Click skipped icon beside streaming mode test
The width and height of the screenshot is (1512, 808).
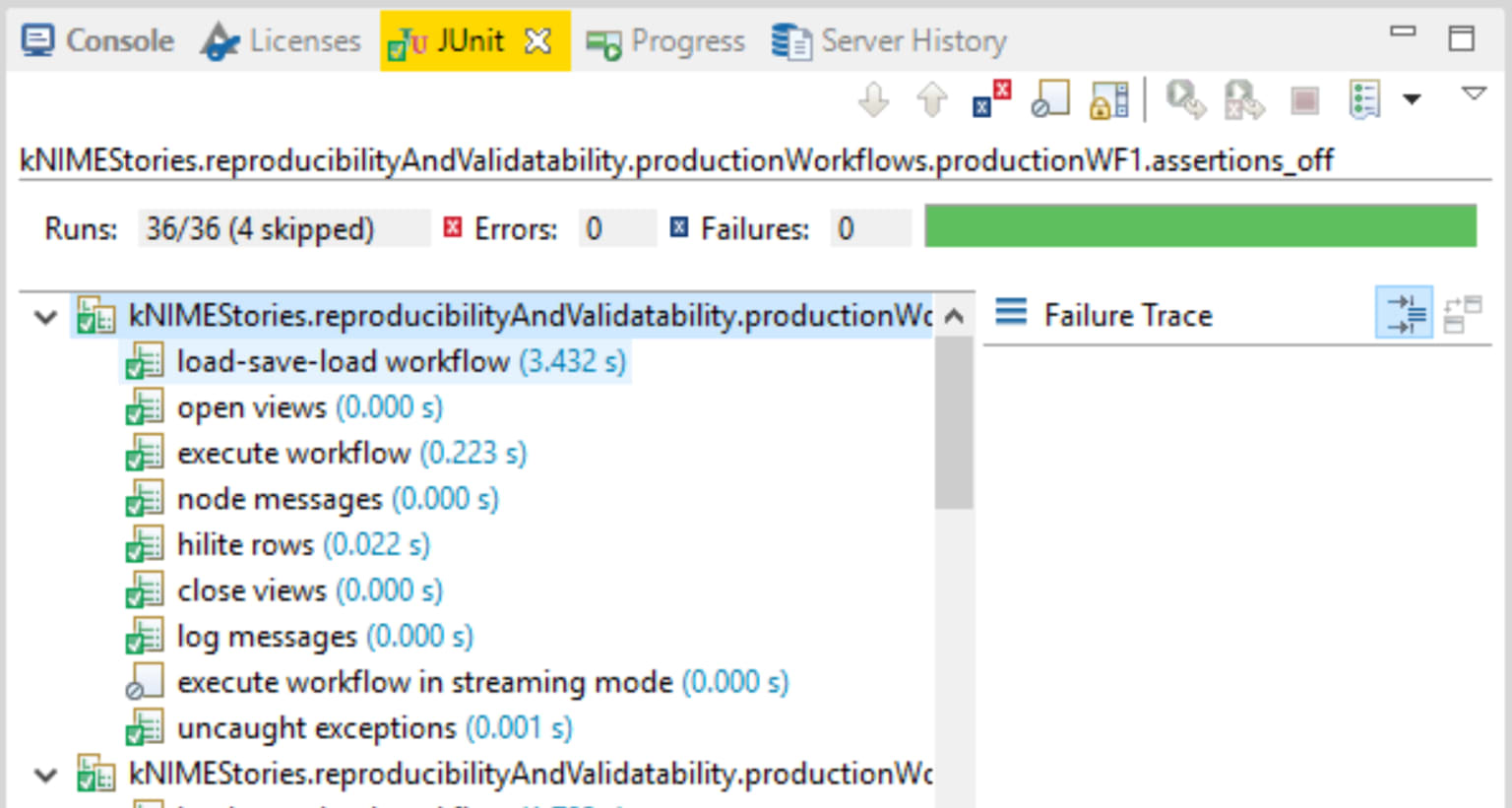pyautogui.click(x=145, y=682)
